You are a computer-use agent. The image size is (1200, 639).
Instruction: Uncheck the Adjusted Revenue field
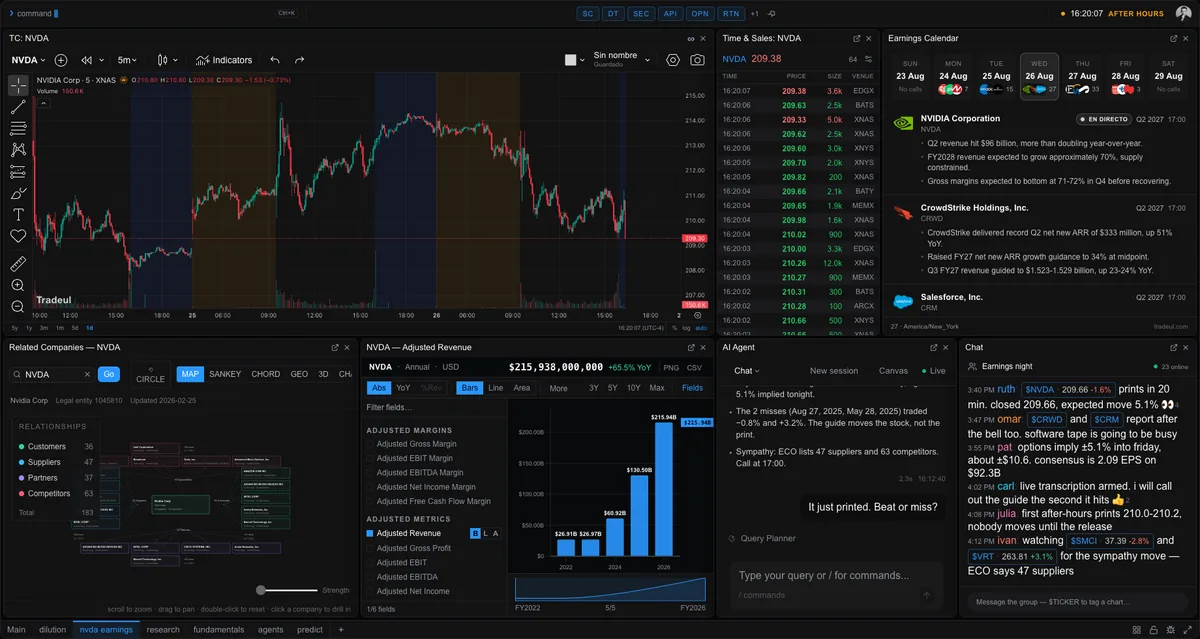[370, 534]
